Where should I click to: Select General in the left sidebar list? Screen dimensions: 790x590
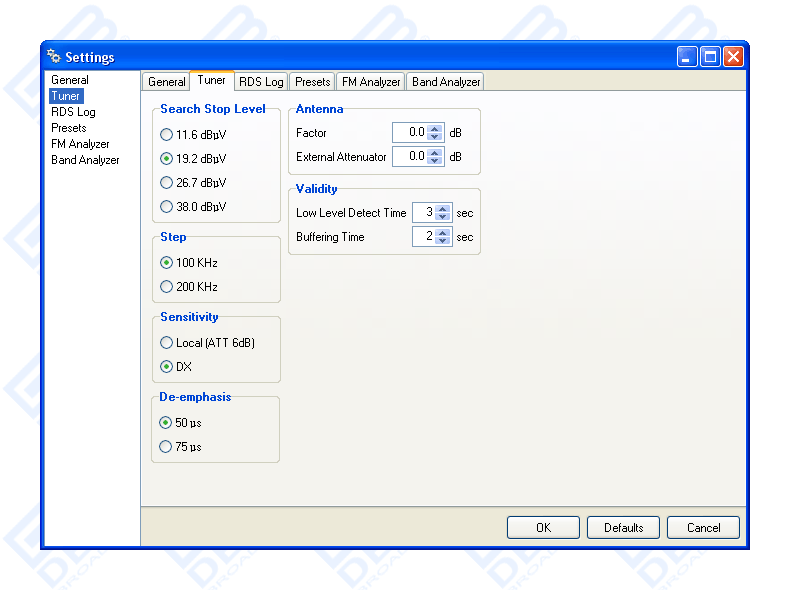click(70, 80)
